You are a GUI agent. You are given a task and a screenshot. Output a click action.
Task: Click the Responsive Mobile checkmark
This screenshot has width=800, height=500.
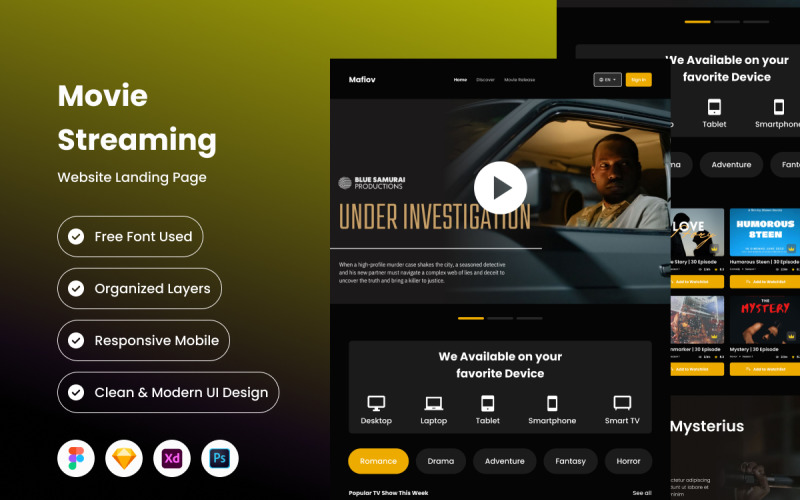point(76,341)
